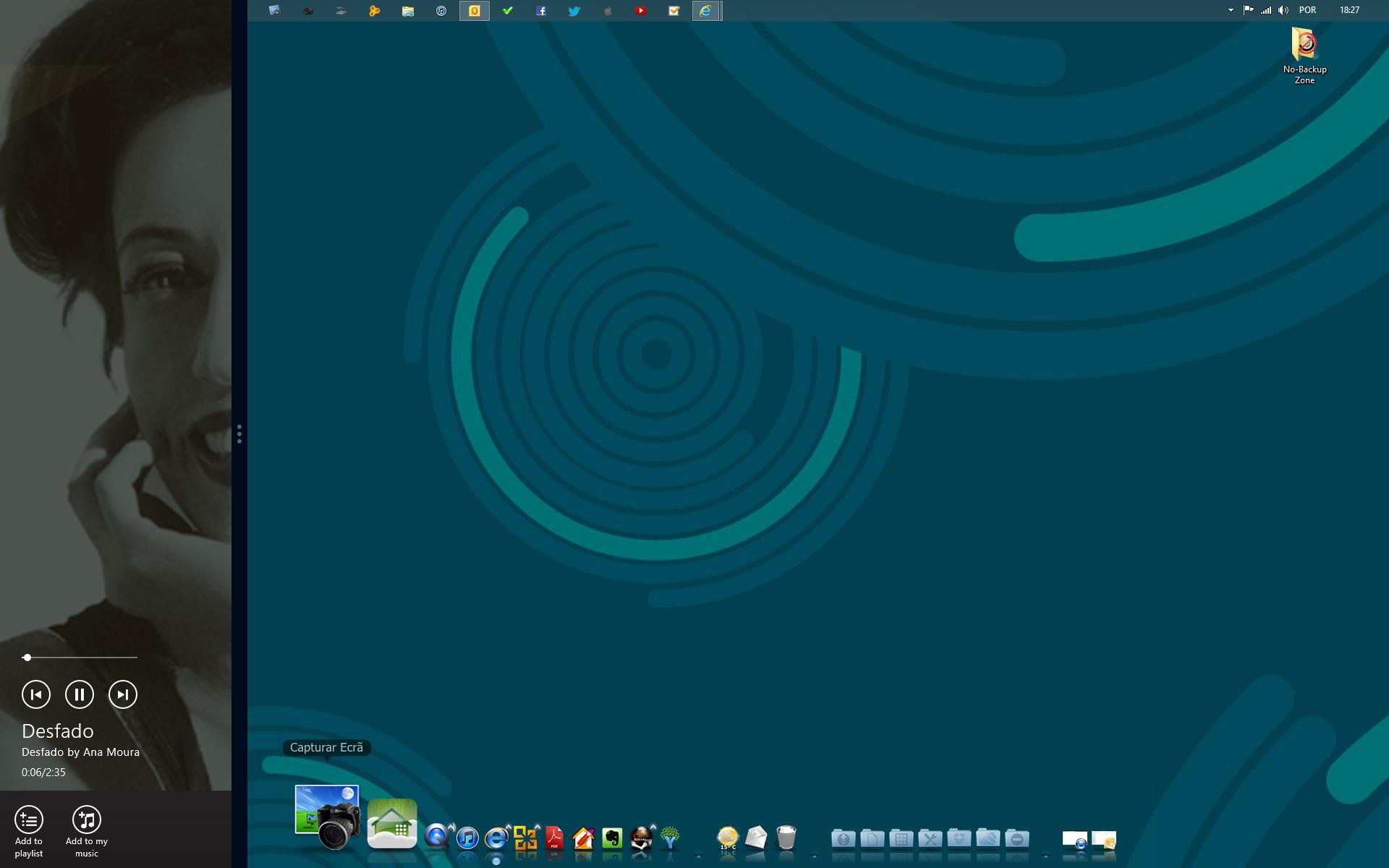Click Add to my music button
The width and height of the screenshot is (1389, 868).
pos(87,820)
